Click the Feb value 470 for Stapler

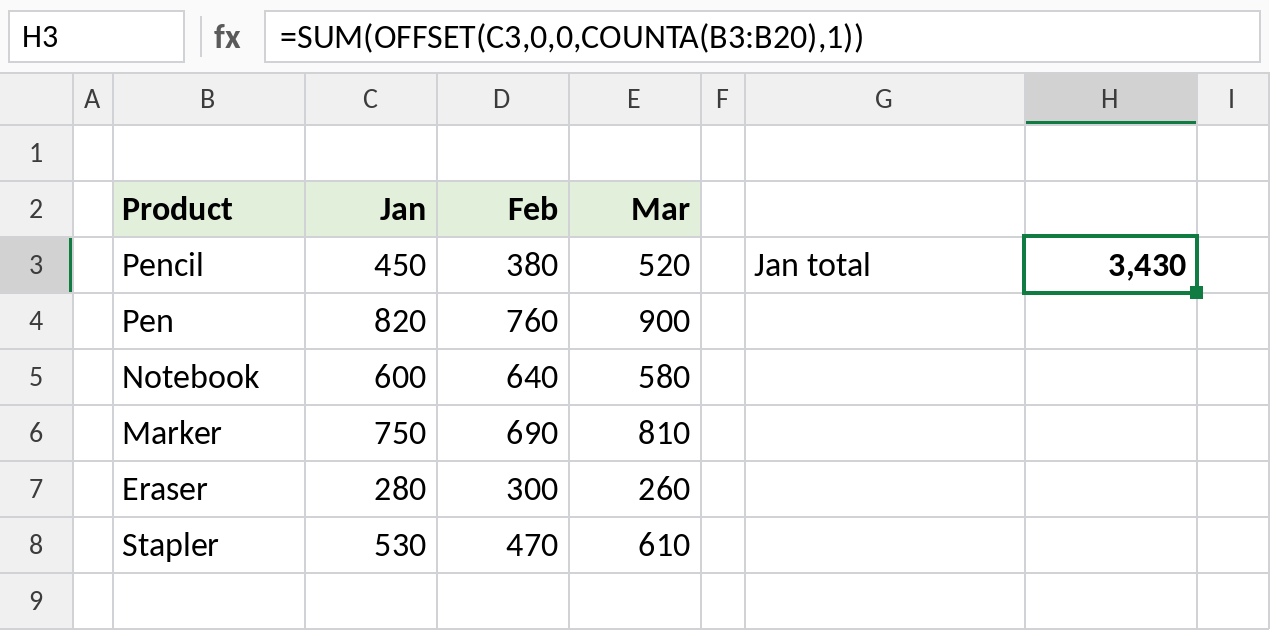click(x=503, y=545)
